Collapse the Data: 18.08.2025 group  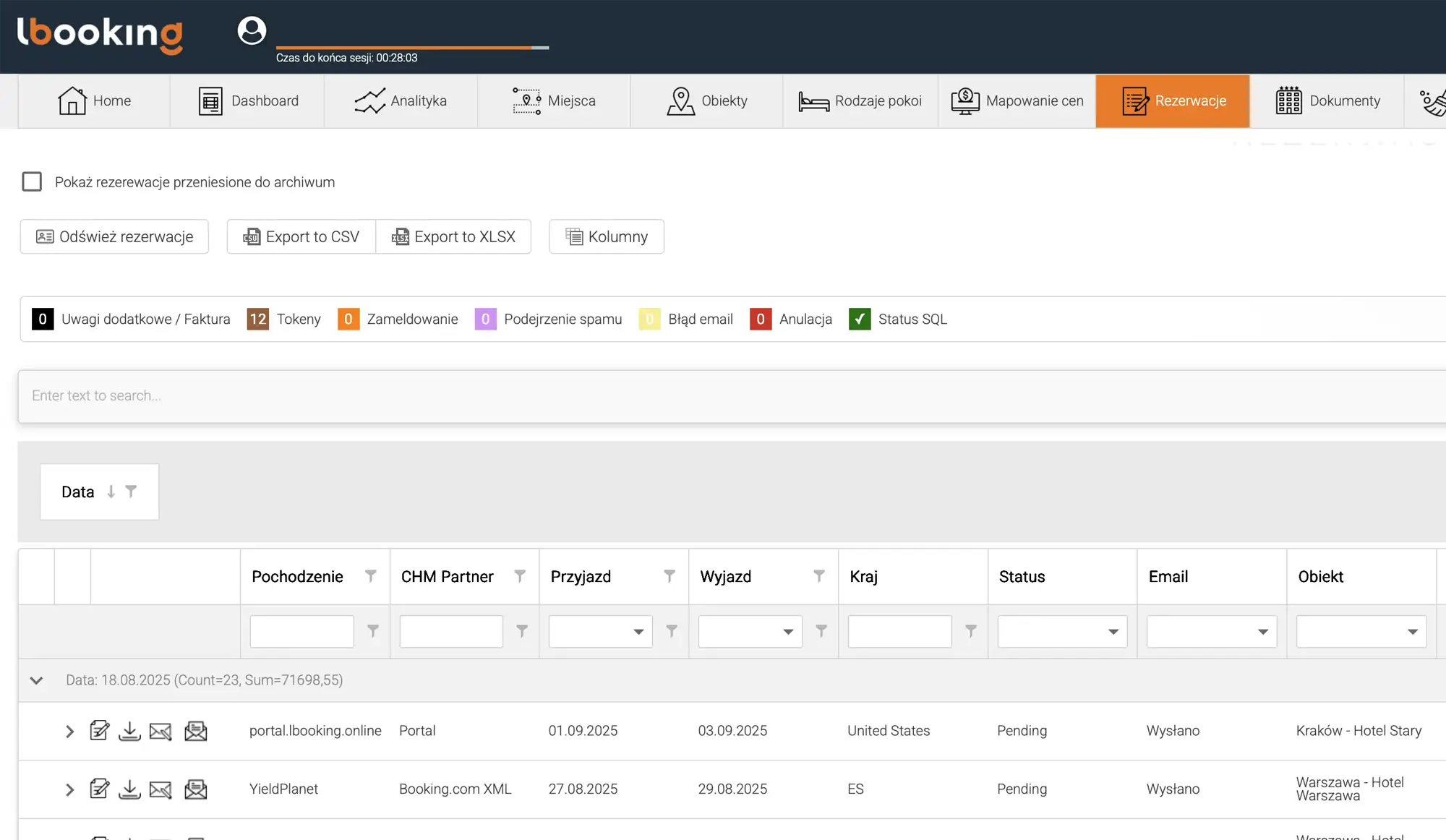(36, 680)
